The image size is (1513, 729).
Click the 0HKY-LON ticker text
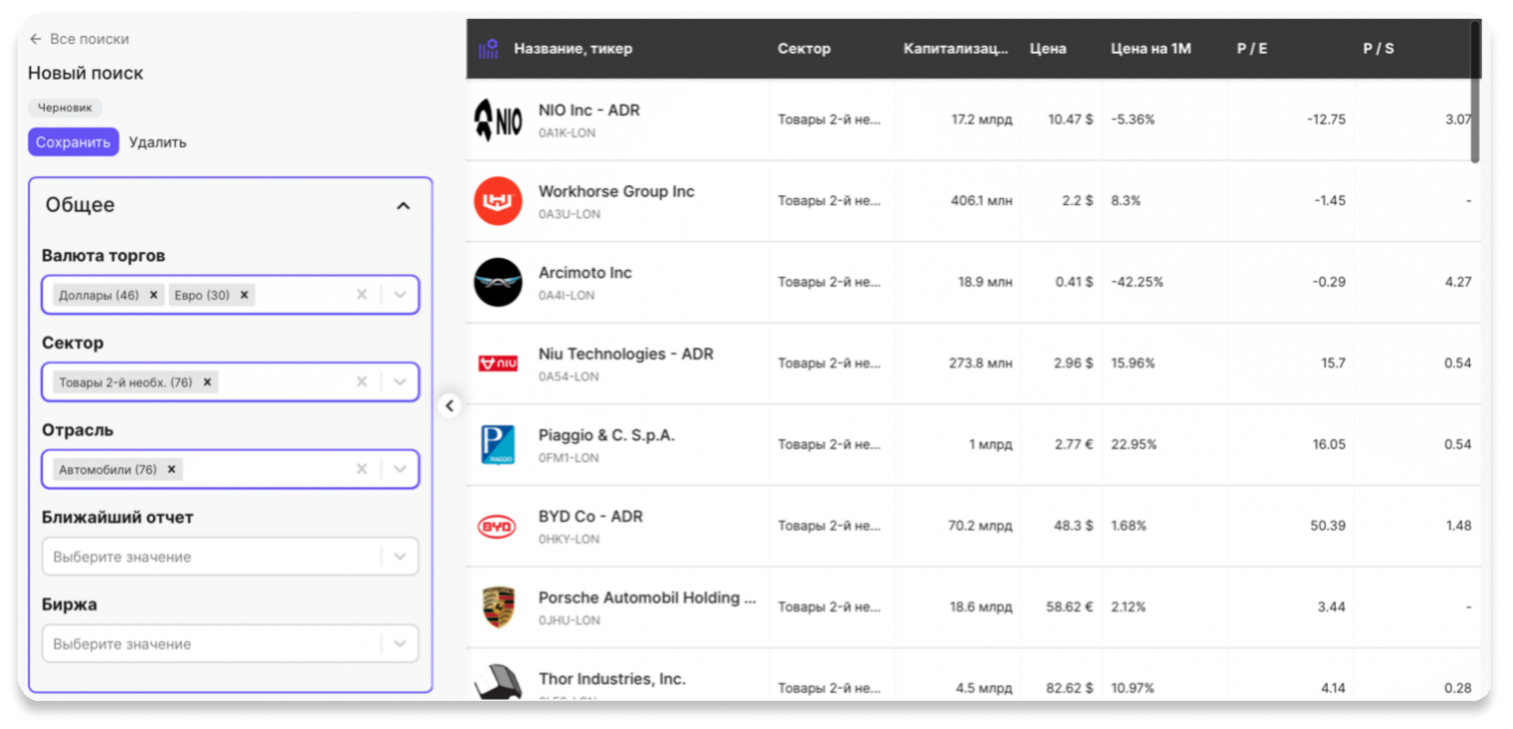[x=569, y=539]
